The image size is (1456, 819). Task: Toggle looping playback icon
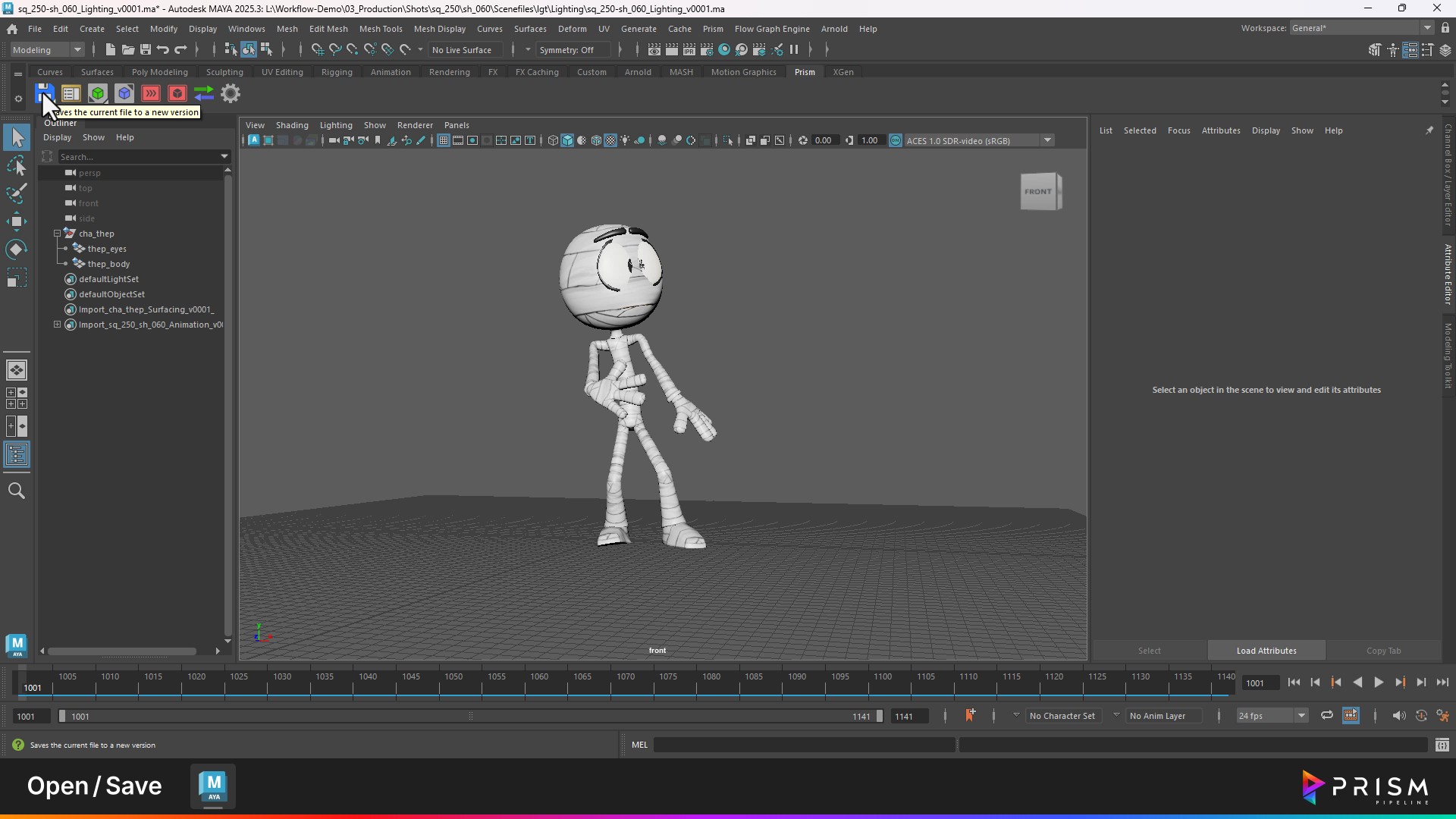[1327, 715]
